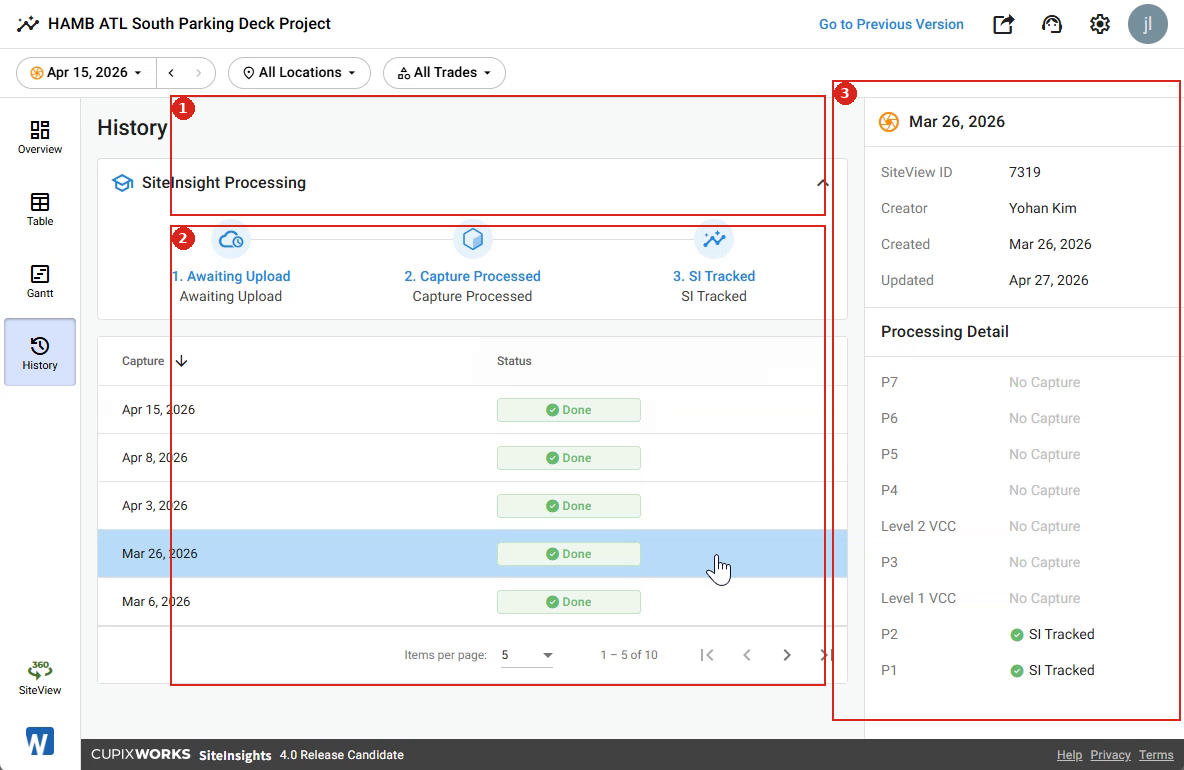Collapse the SiteInsight Processing section

click(x=823, y=183)
